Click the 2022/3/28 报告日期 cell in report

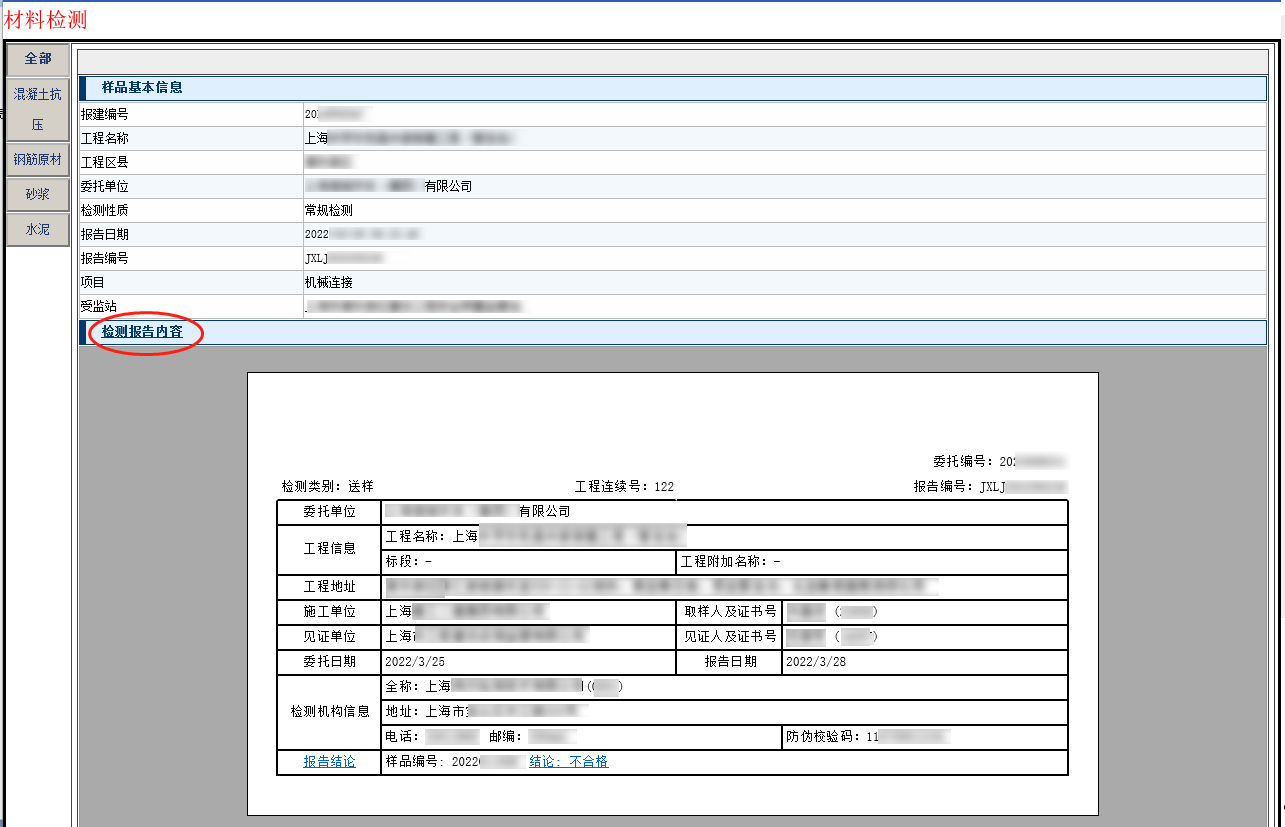click(816, 662)
